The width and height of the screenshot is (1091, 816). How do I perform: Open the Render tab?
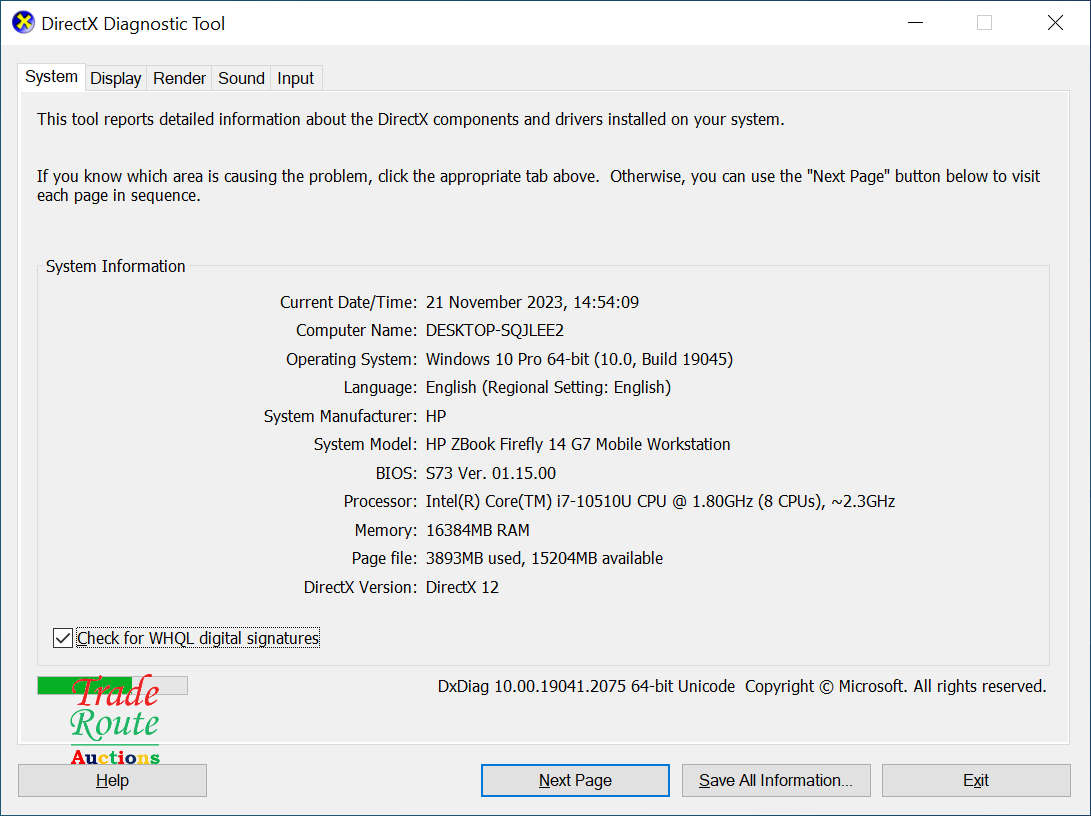coord(179,78)
